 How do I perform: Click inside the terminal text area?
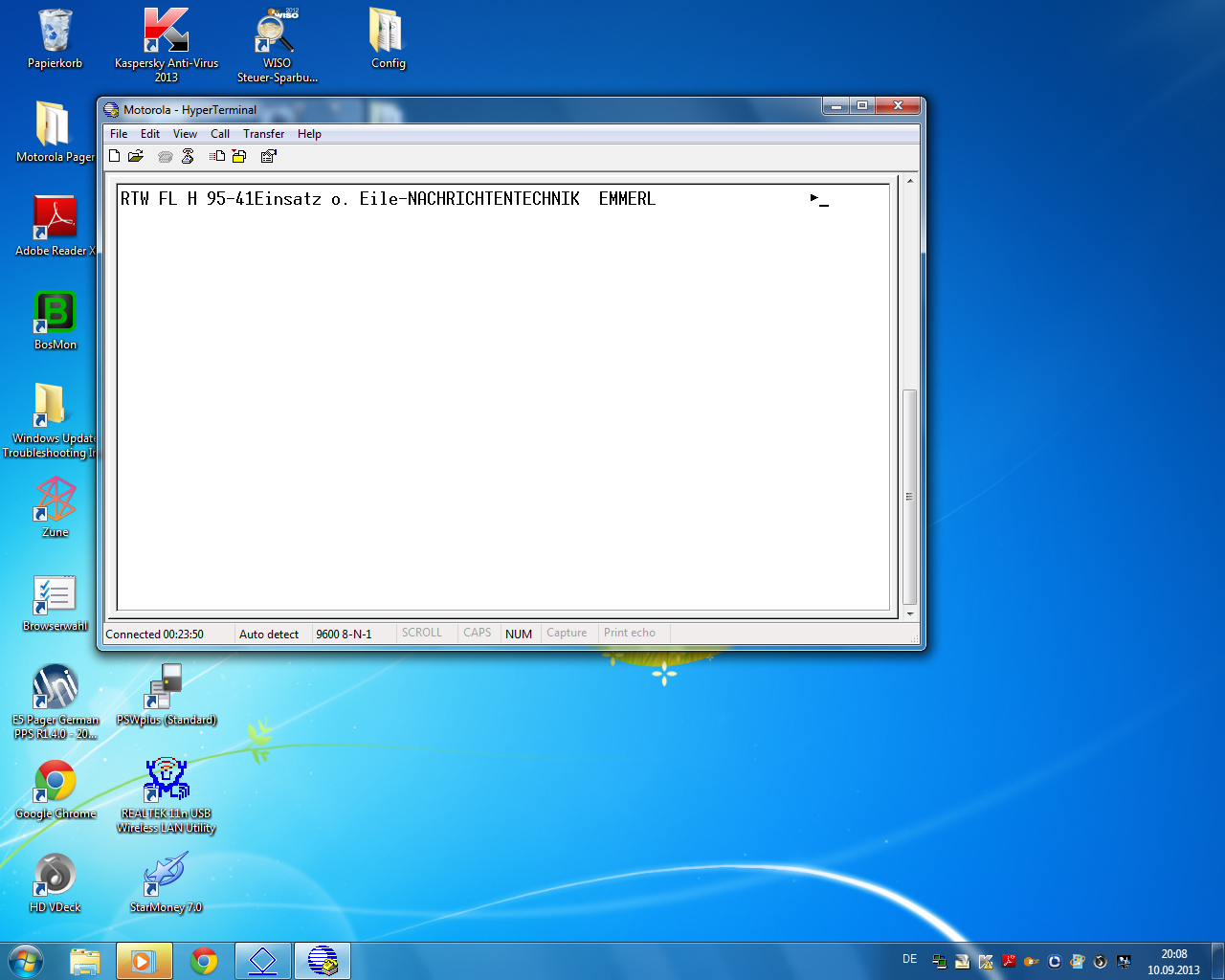coord(502,402)
